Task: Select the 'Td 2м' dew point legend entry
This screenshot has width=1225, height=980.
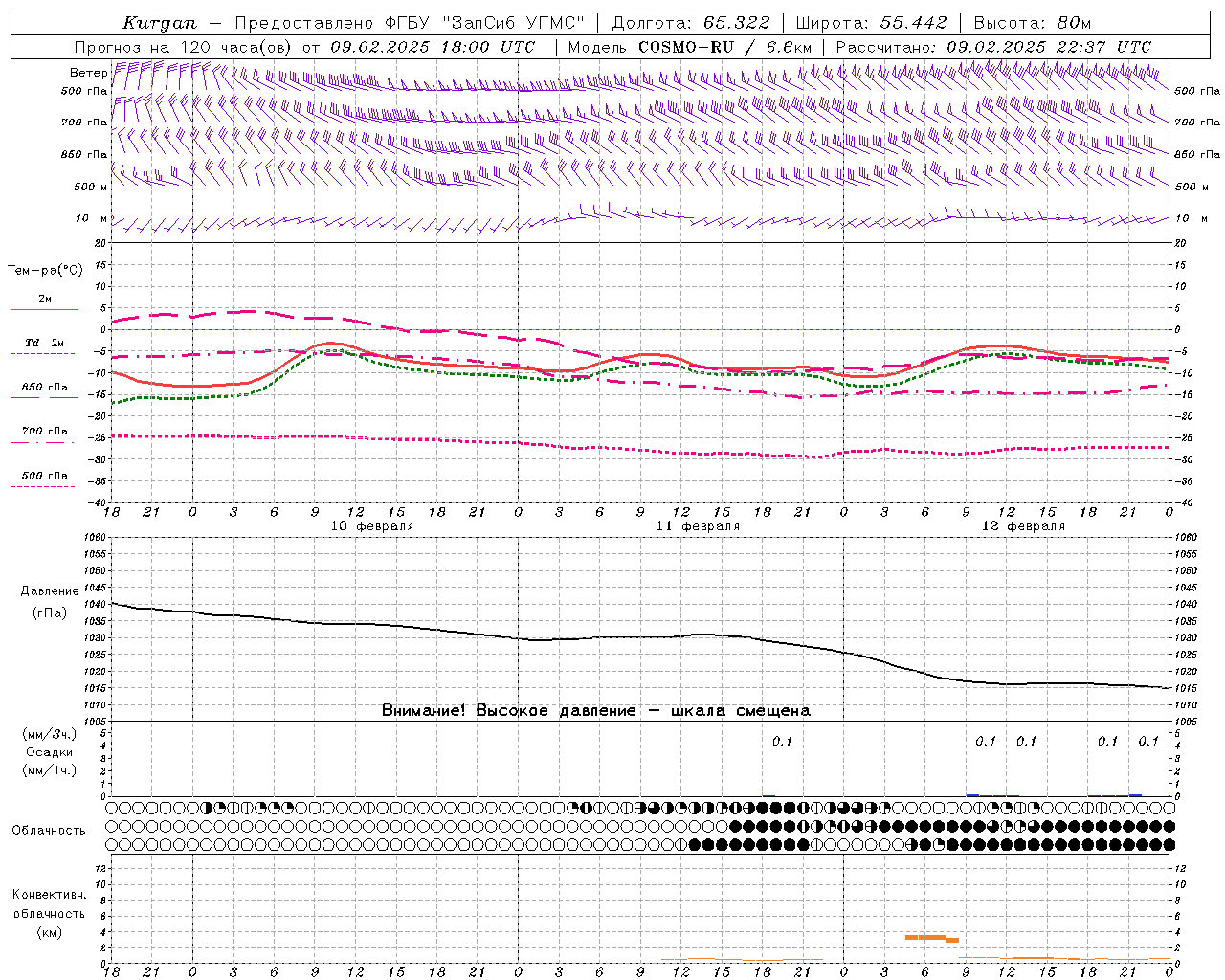Action: click(x=44, y=342)
